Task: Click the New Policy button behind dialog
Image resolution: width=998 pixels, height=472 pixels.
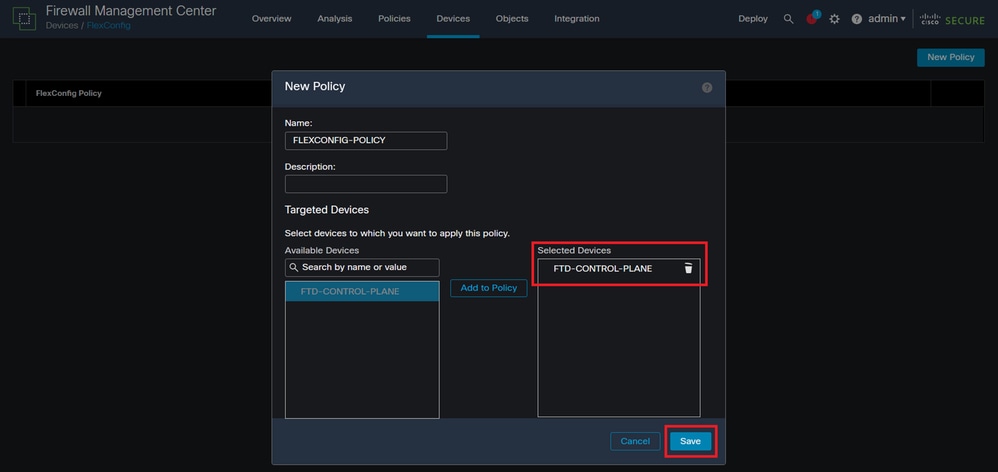Action: (951, 57)
